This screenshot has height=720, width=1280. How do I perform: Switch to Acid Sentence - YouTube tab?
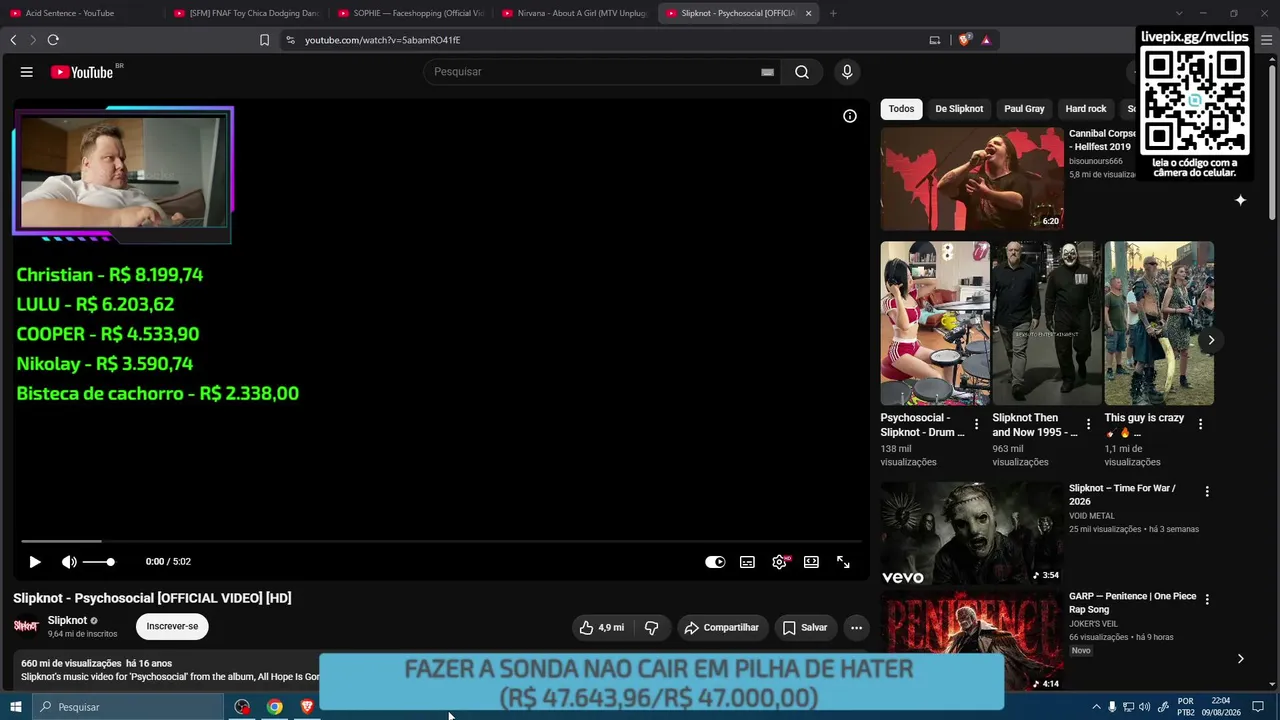(83, 13)
